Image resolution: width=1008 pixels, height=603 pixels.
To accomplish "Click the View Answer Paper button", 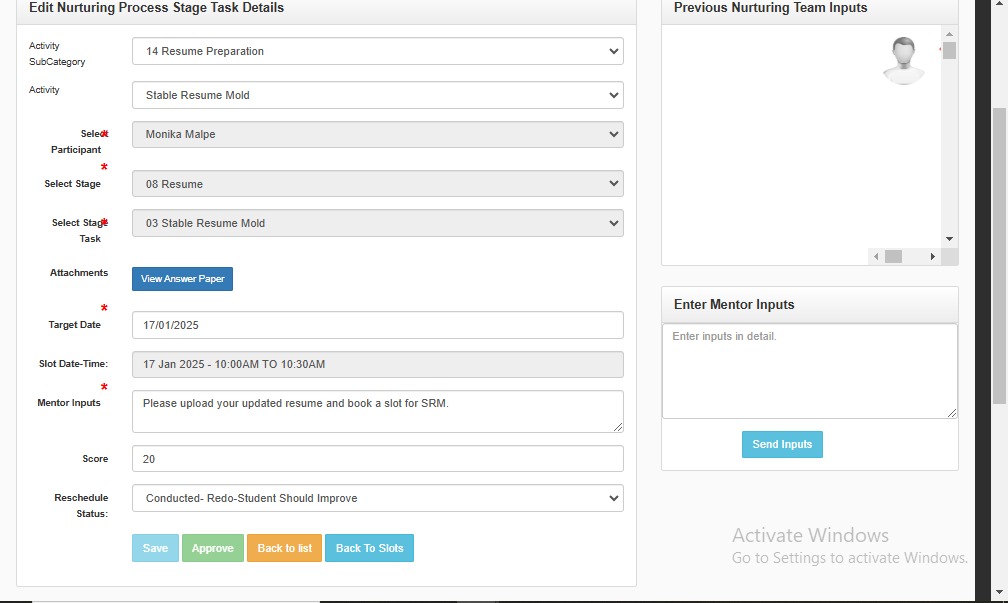I will pyautogui.click(x=182, y=279).
